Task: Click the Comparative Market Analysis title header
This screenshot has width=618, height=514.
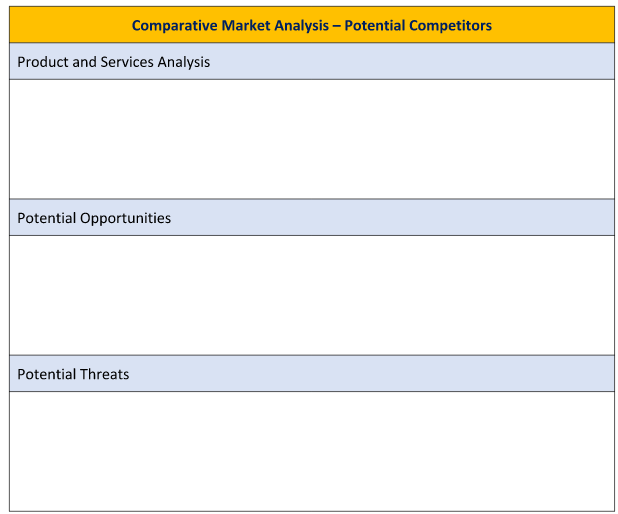Action: 311,25
